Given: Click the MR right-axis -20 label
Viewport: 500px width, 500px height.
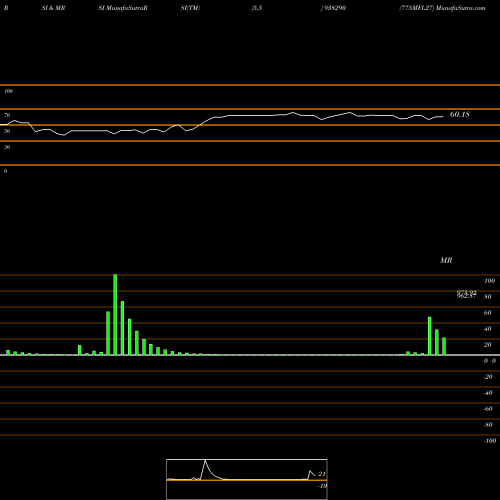Looking at the screenshot, I should pyautogui.click(x=488, y=377).
